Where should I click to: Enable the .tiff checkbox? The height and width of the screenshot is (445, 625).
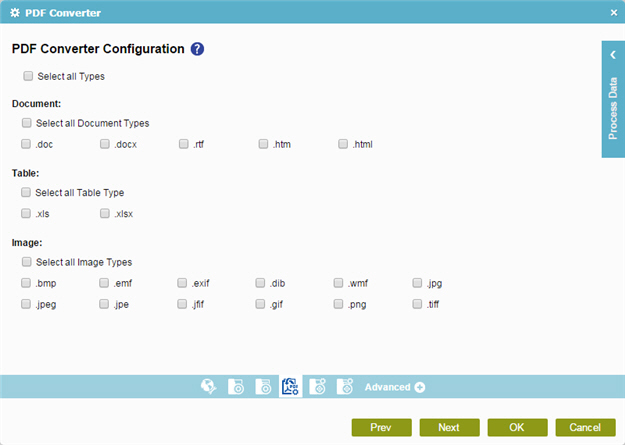[x=417, y=304]
